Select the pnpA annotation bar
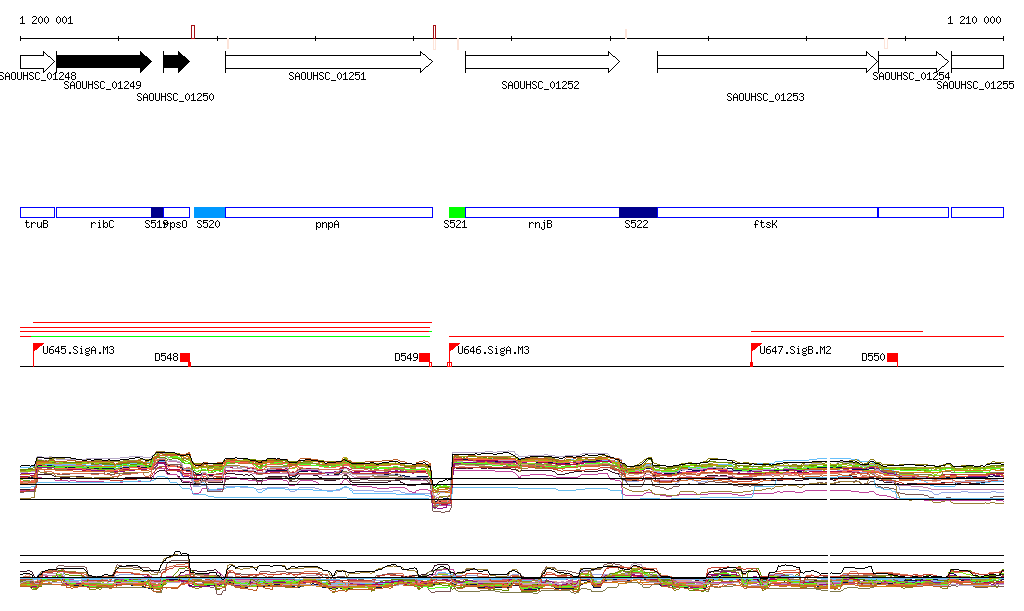Screen dimensions: 1024x611 (x=328, y=212)
